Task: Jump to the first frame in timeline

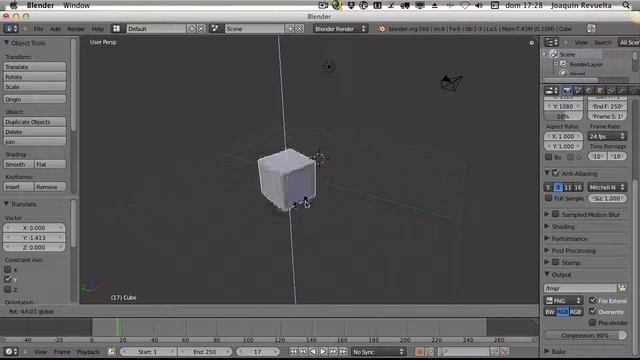Action: click(293, 351)
